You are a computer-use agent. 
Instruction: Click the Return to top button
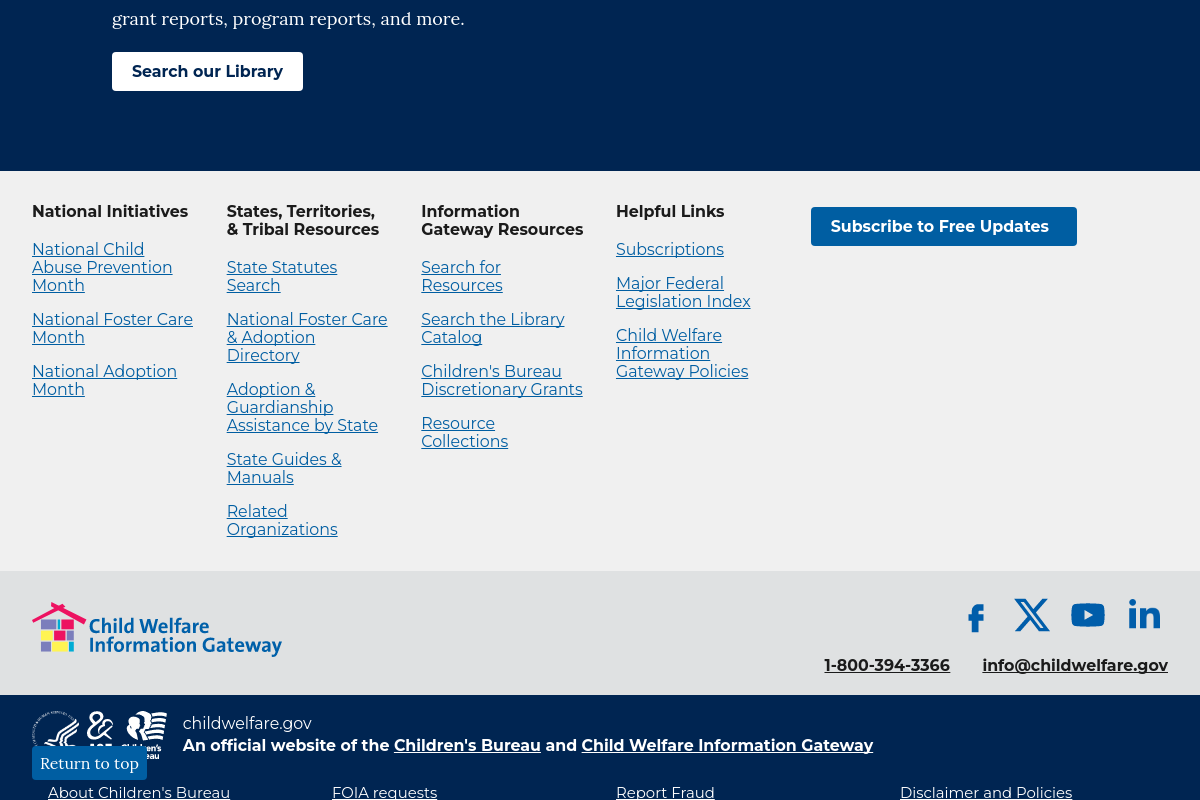point(89,763)
